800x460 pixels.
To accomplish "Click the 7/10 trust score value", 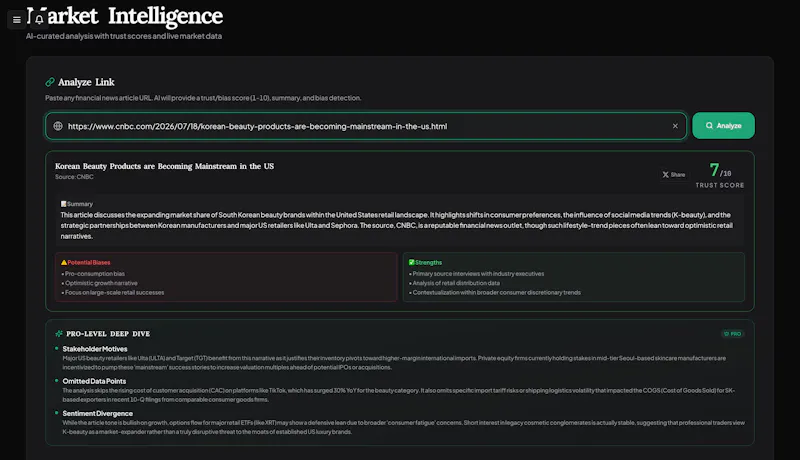I will (720, 170).
